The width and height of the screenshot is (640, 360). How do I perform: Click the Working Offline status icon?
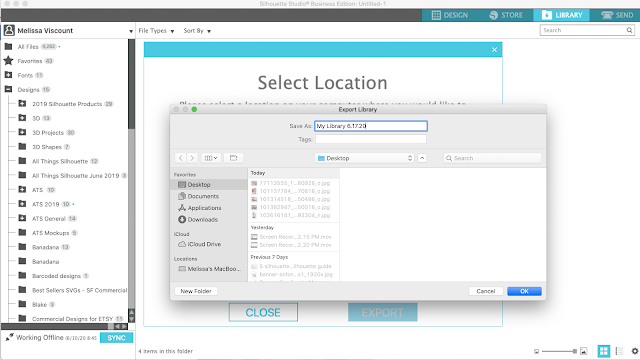pyautogui.click(x=9, y=337)
